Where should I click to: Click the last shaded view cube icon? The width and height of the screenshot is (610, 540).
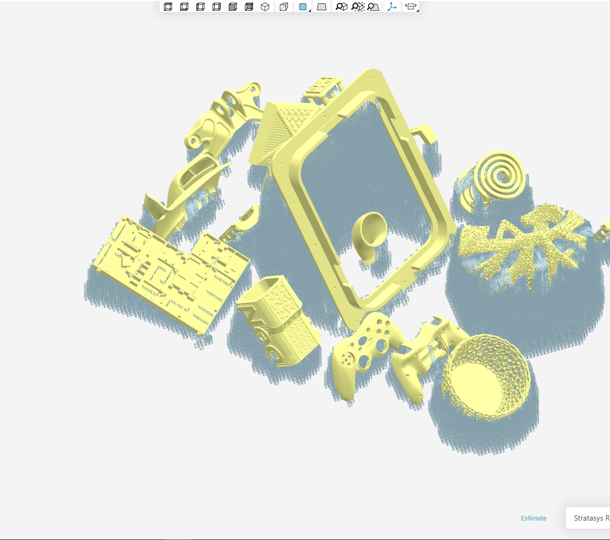(x=249, y=7)
